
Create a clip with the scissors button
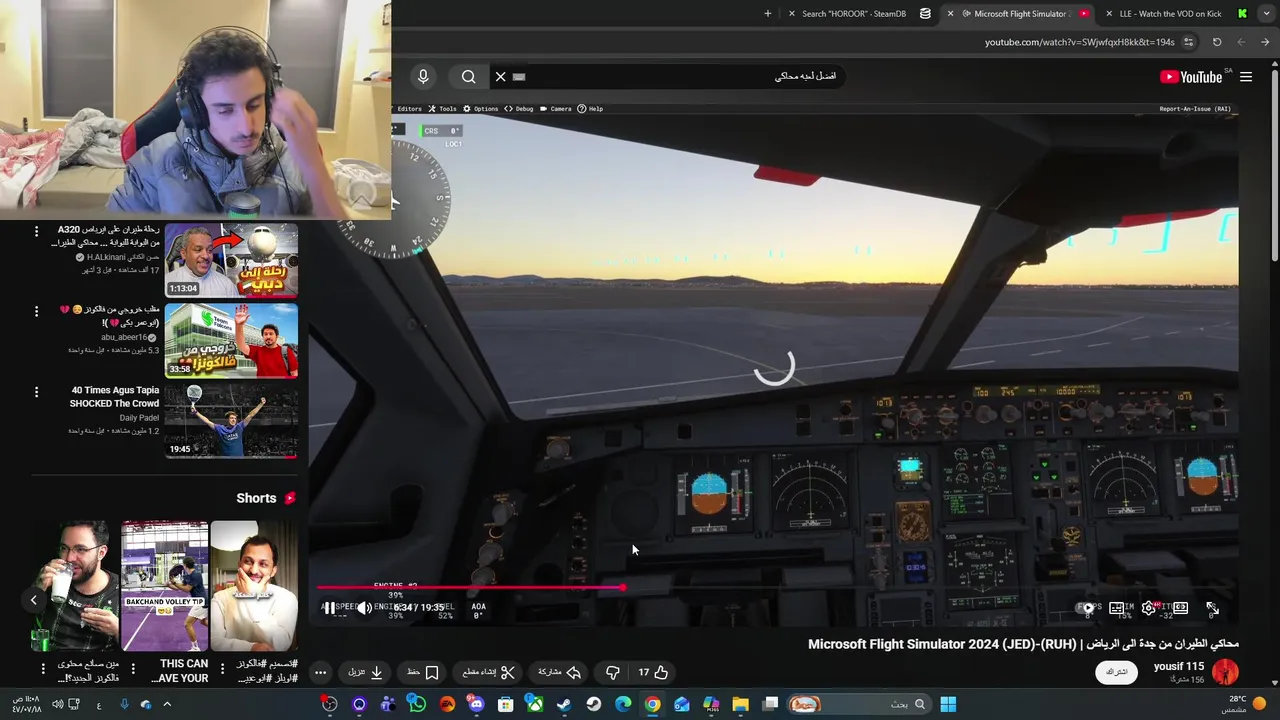[x=489, y=673]
